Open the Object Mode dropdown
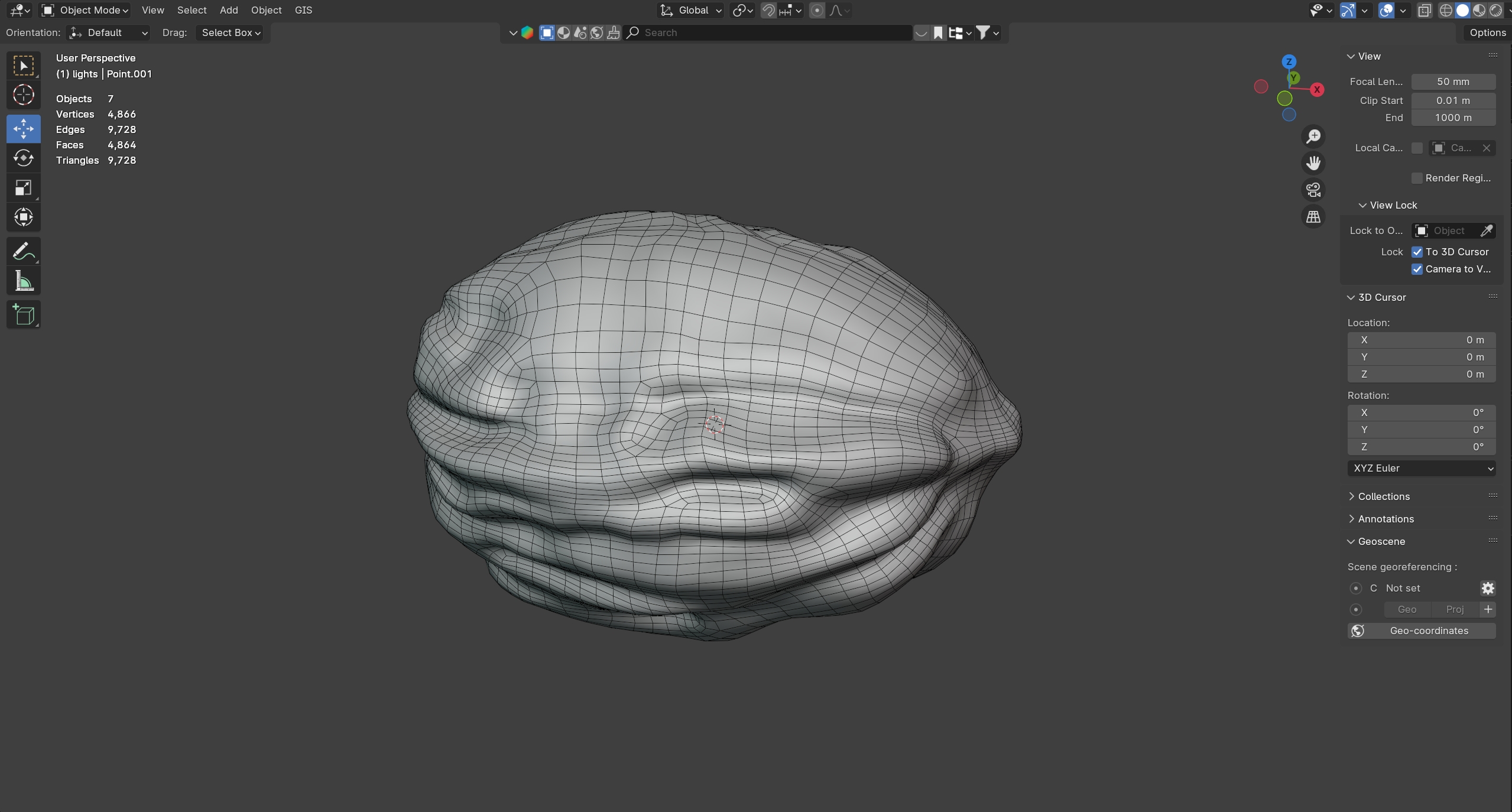The height and width of the screenshot is (812, 1512). pyautogui.click(x=86, y=10)
